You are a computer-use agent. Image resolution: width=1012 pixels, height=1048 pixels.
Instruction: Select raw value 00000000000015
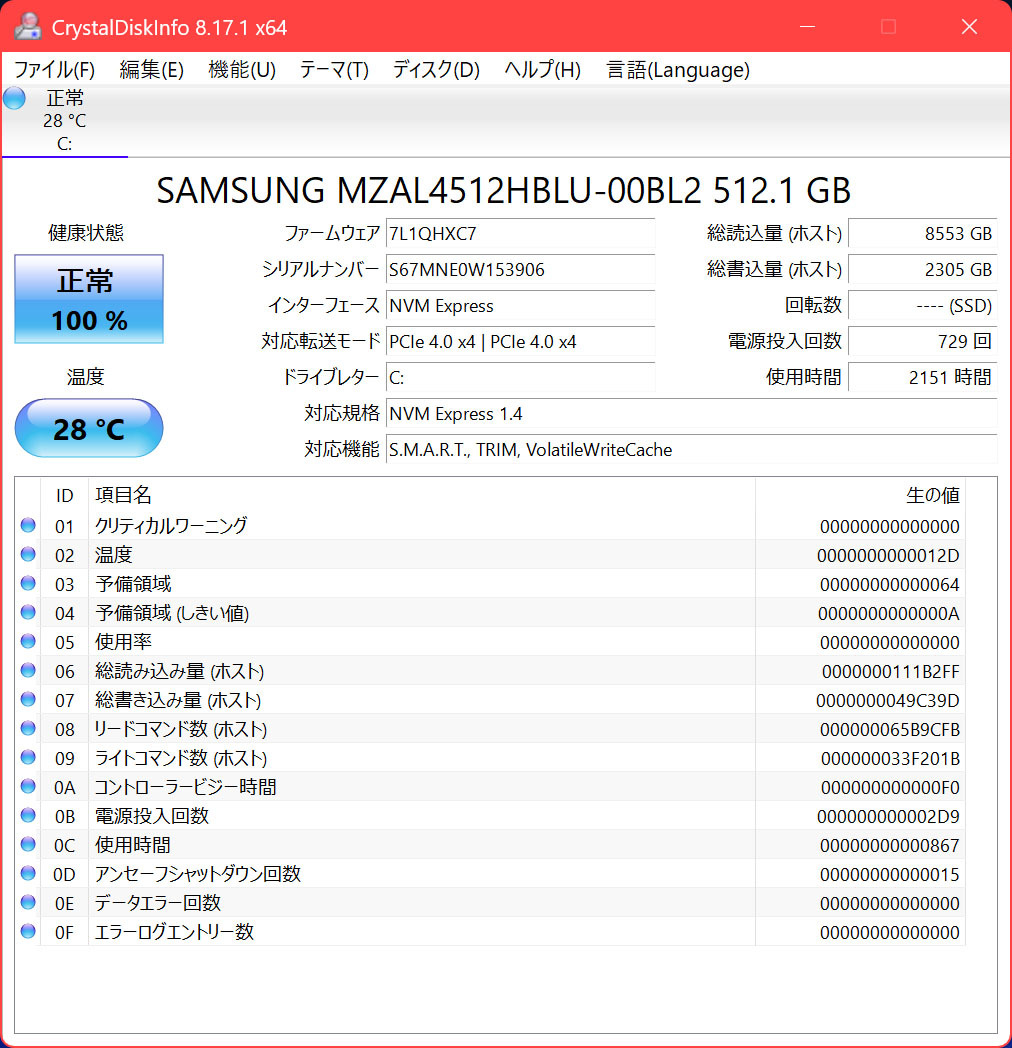[890, 875]
